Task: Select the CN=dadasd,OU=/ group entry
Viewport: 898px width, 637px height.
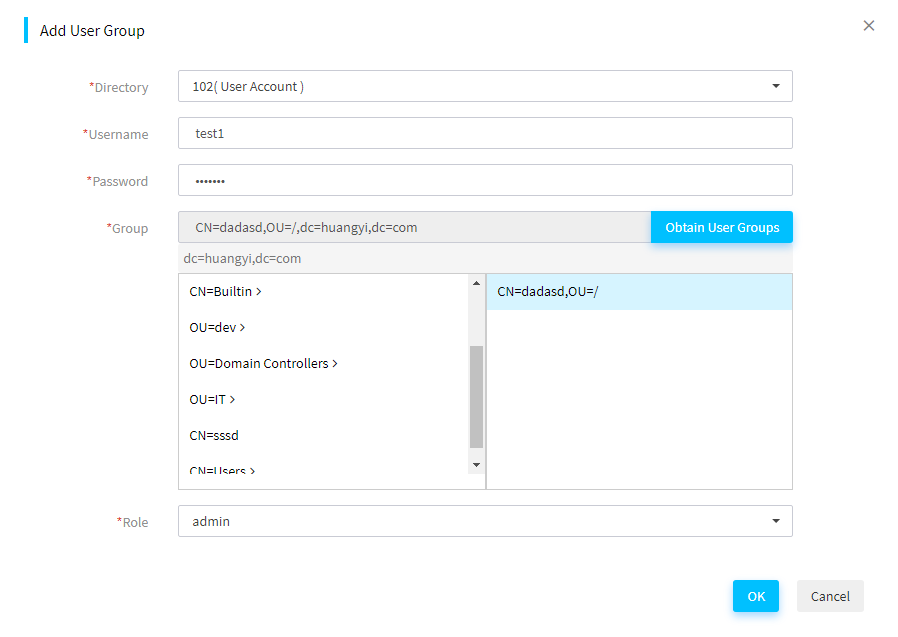Action: click(639, 292)
